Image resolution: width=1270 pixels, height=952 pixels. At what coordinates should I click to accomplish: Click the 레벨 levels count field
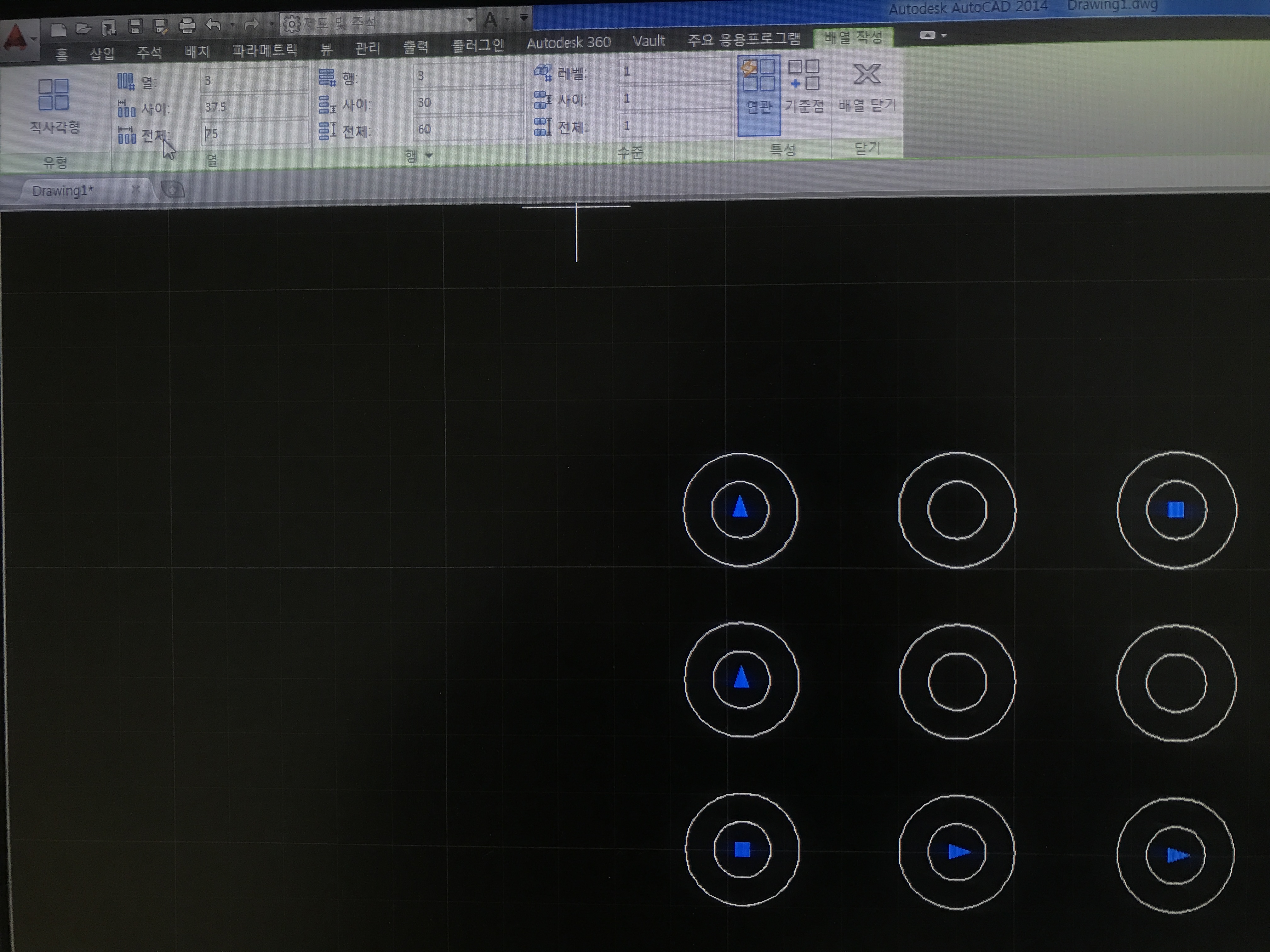pyautogui.click(x=675, y=71)
